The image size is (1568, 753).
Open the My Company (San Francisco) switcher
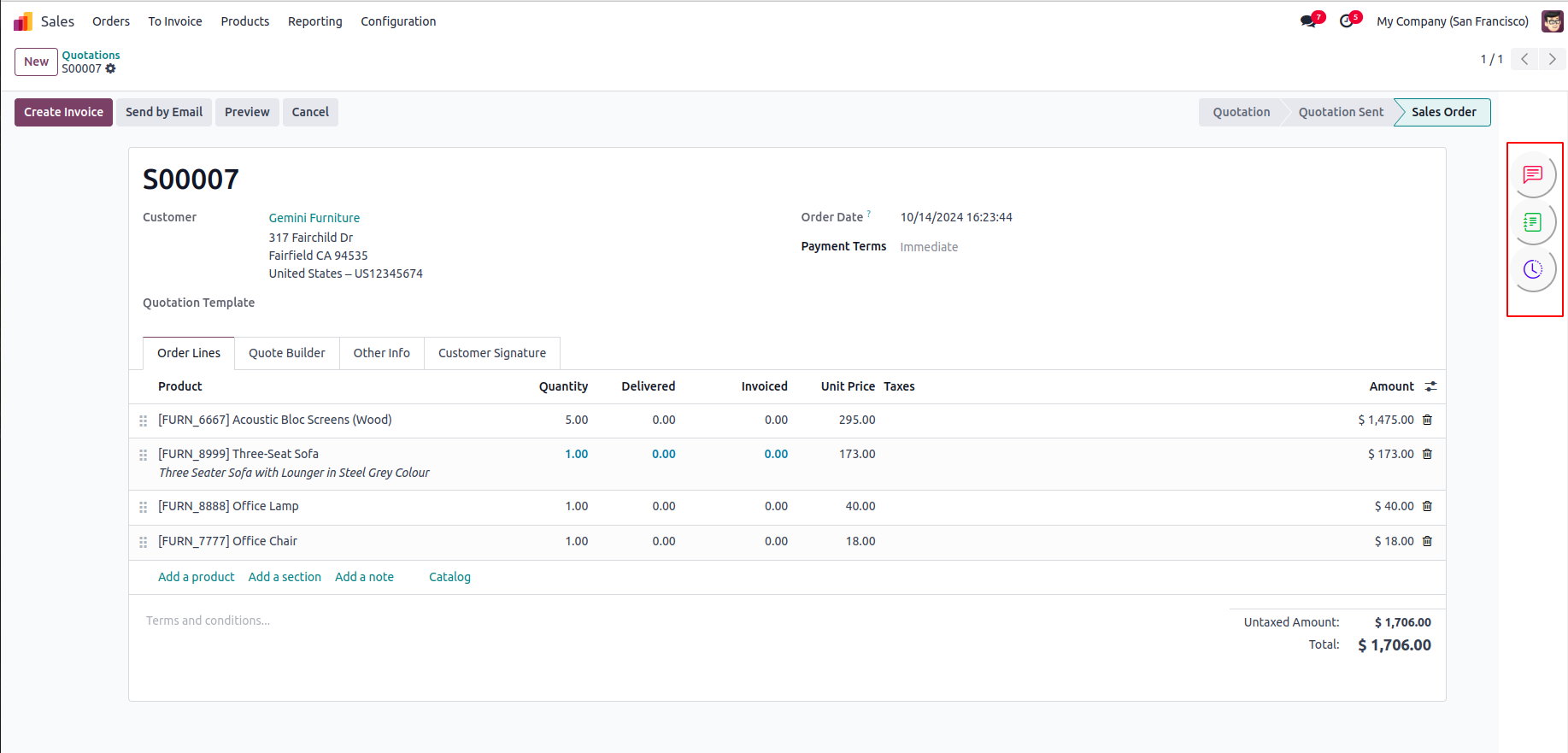coord(1452,21)
